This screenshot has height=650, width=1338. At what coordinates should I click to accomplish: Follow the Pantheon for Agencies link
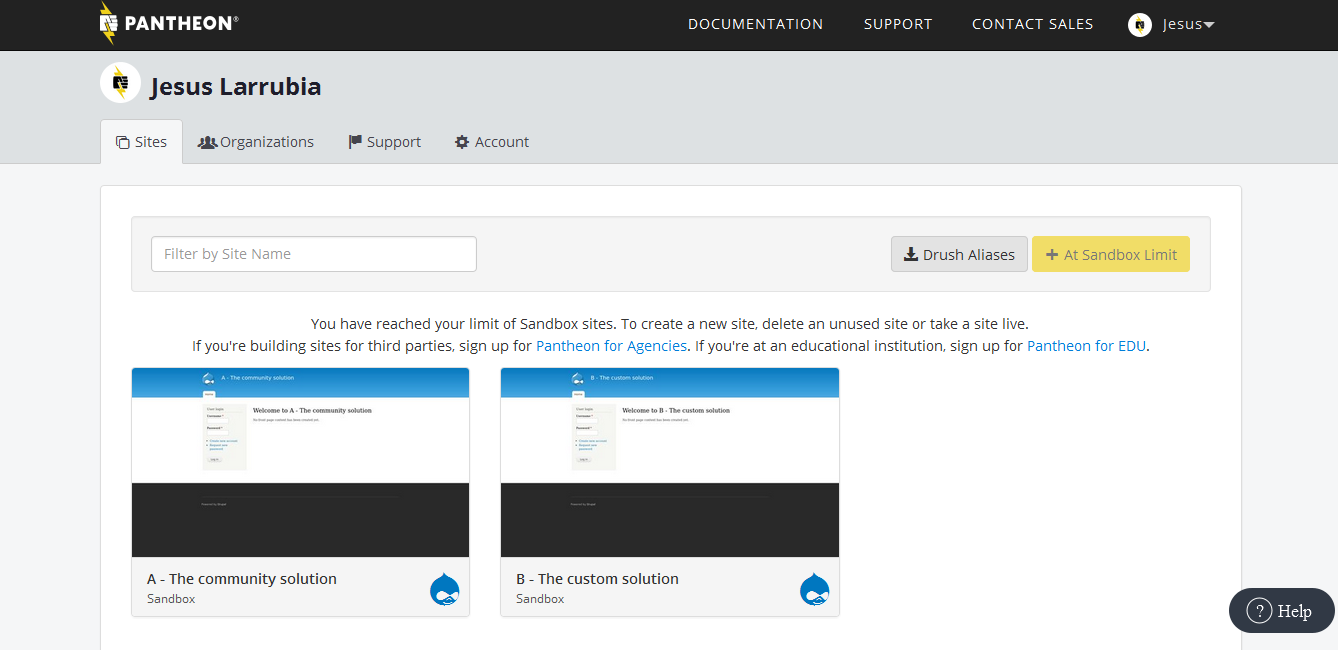611,346
